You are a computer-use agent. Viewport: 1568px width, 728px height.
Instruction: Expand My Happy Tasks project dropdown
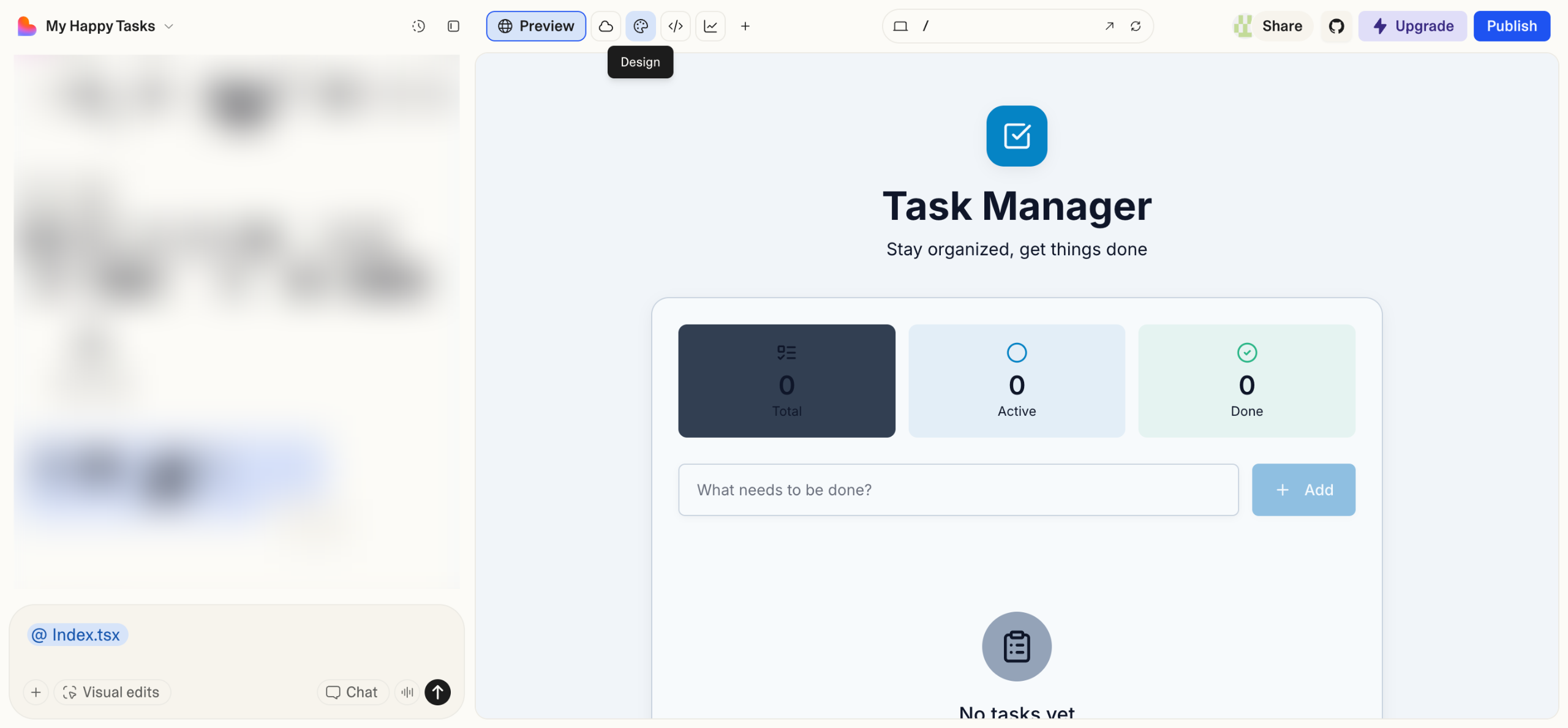[169, 26]
